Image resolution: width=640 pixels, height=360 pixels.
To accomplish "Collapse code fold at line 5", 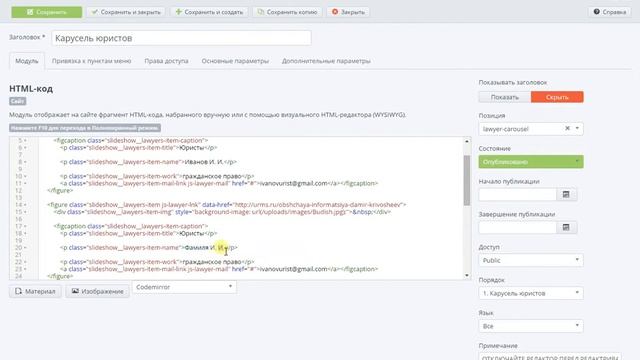I will (x=25, y=140).
